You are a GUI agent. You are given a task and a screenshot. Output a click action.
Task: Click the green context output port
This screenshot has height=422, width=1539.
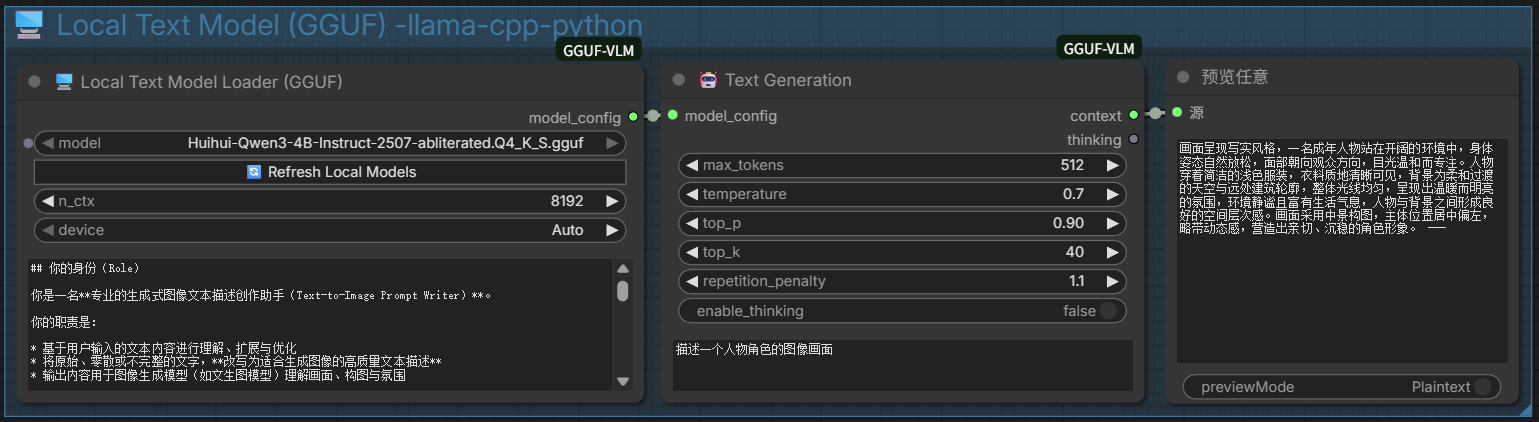tap(1133, 115)
